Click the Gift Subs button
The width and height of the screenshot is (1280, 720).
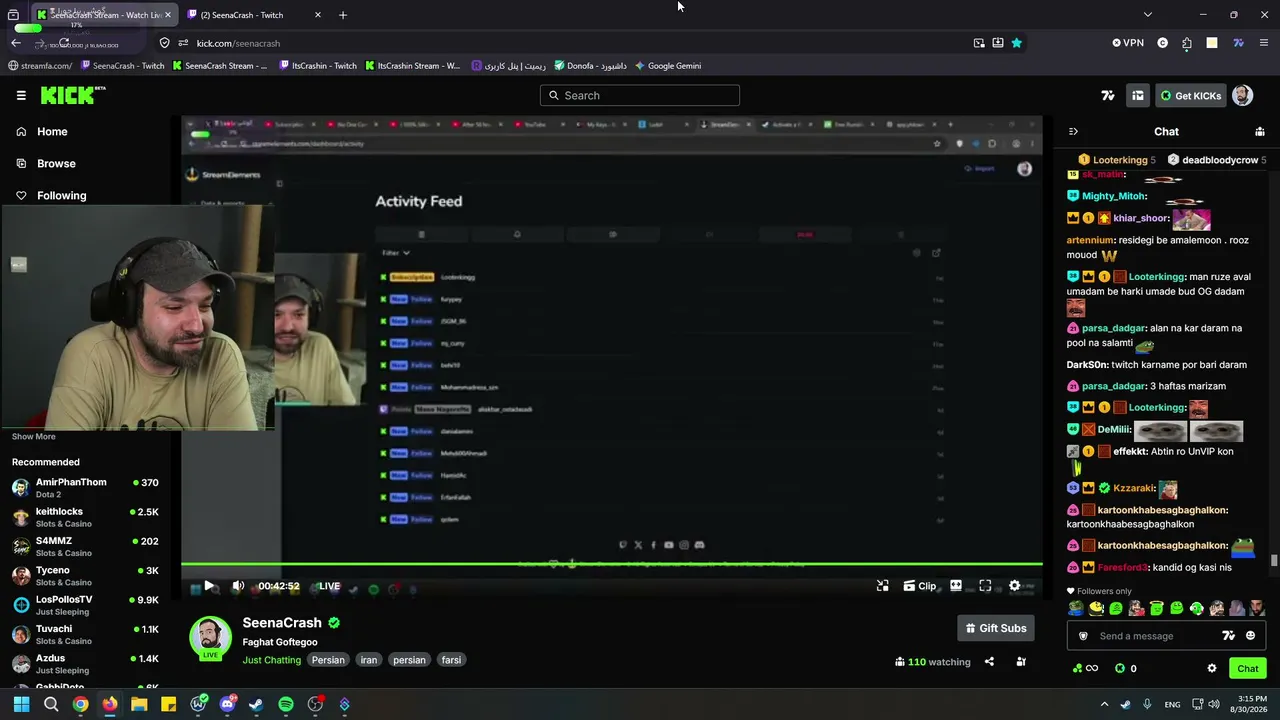point(995,628)
